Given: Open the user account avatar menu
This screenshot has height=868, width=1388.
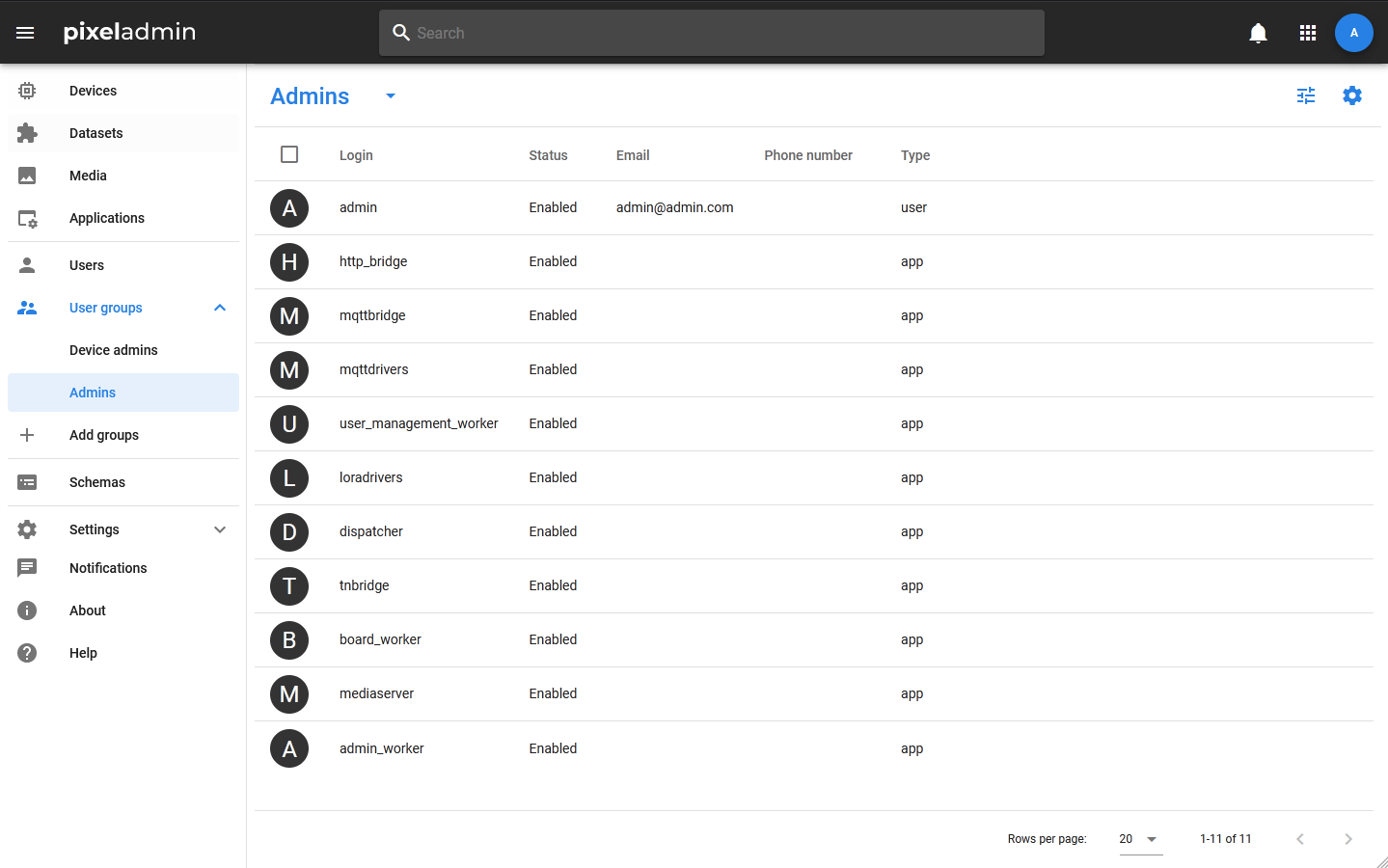Looking at the screenshot, I should coord(1353,33).
